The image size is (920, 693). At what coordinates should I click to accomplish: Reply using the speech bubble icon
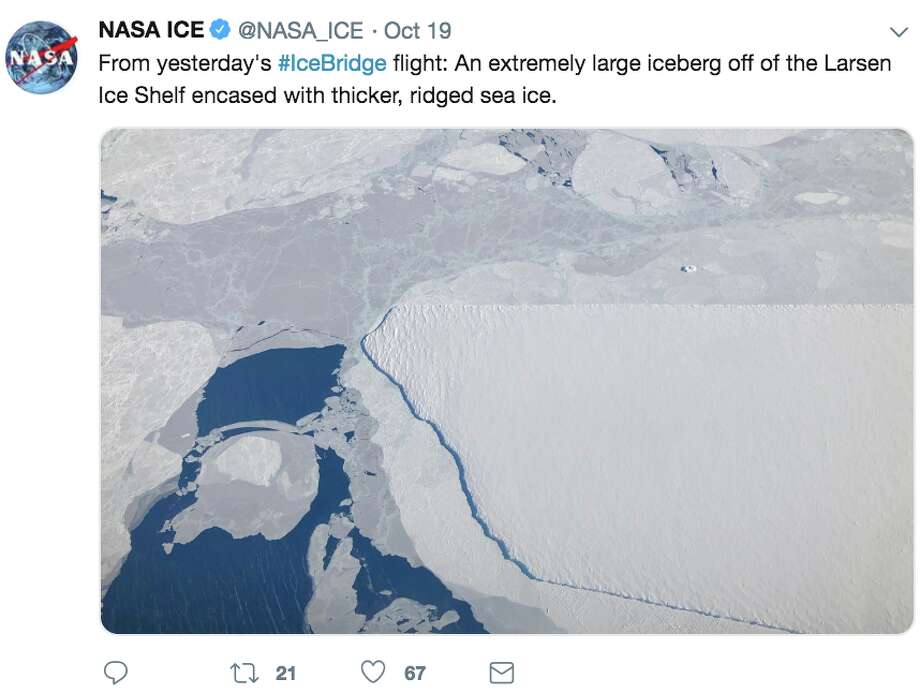pos(118,672)
